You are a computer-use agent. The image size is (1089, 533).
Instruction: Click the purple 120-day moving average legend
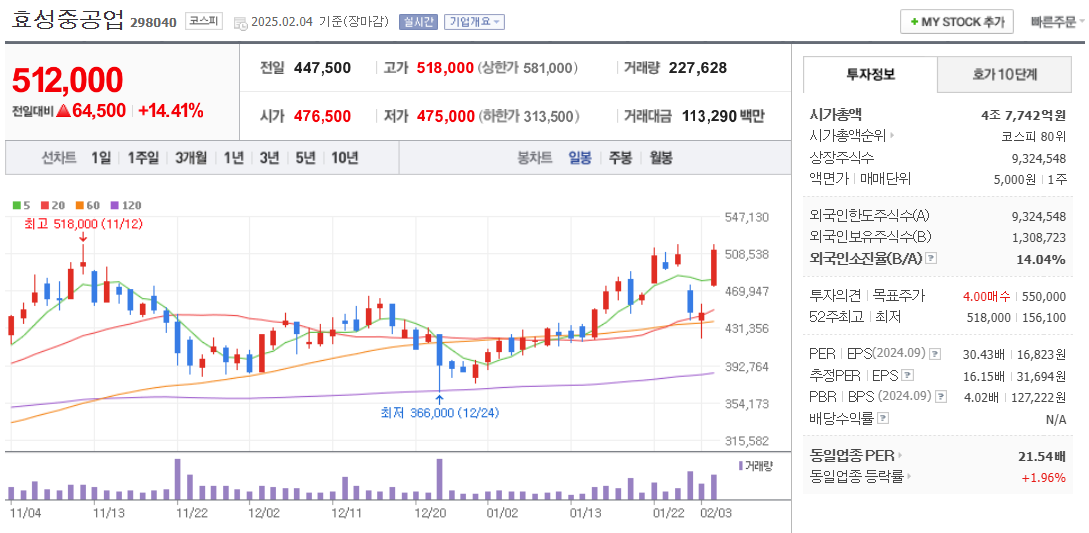pyautogui.click(x=126, y=205)
